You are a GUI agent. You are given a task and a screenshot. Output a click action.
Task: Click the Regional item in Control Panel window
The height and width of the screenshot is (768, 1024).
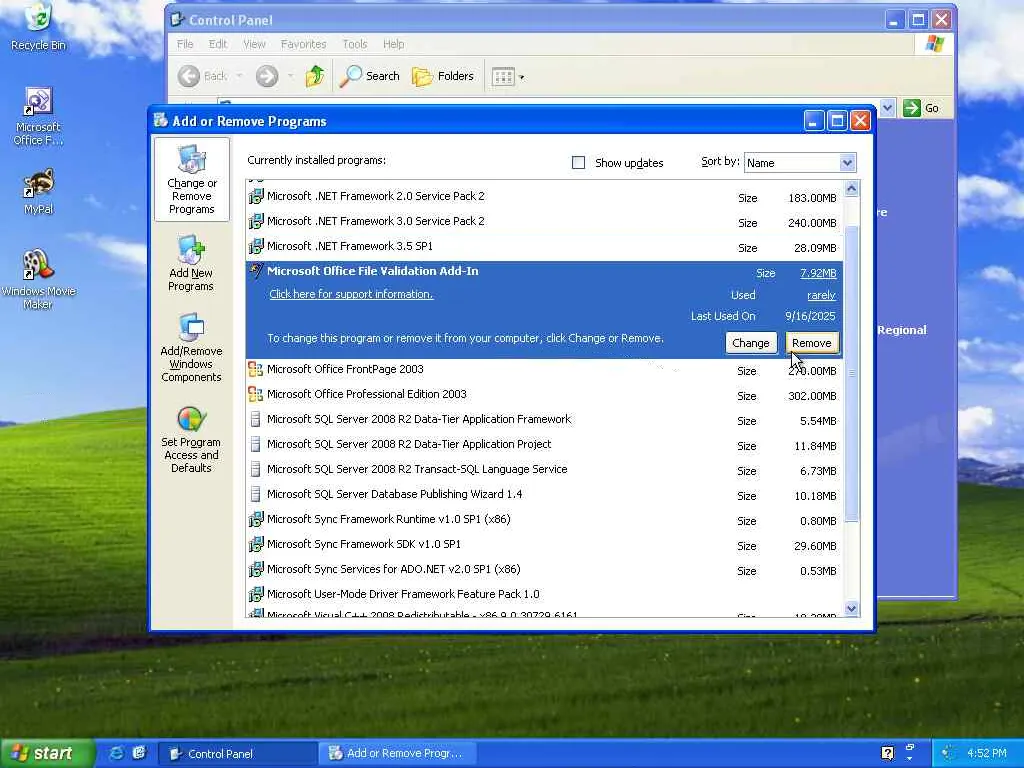(x=901, y=330)
